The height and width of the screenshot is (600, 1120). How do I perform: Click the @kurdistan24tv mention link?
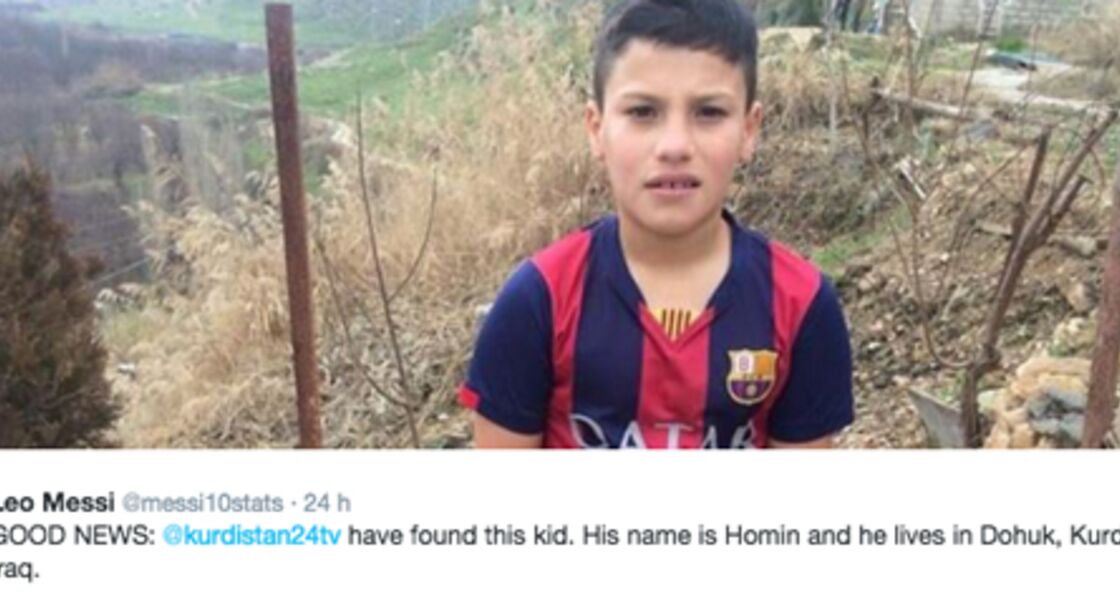click(x=251, y=536)
